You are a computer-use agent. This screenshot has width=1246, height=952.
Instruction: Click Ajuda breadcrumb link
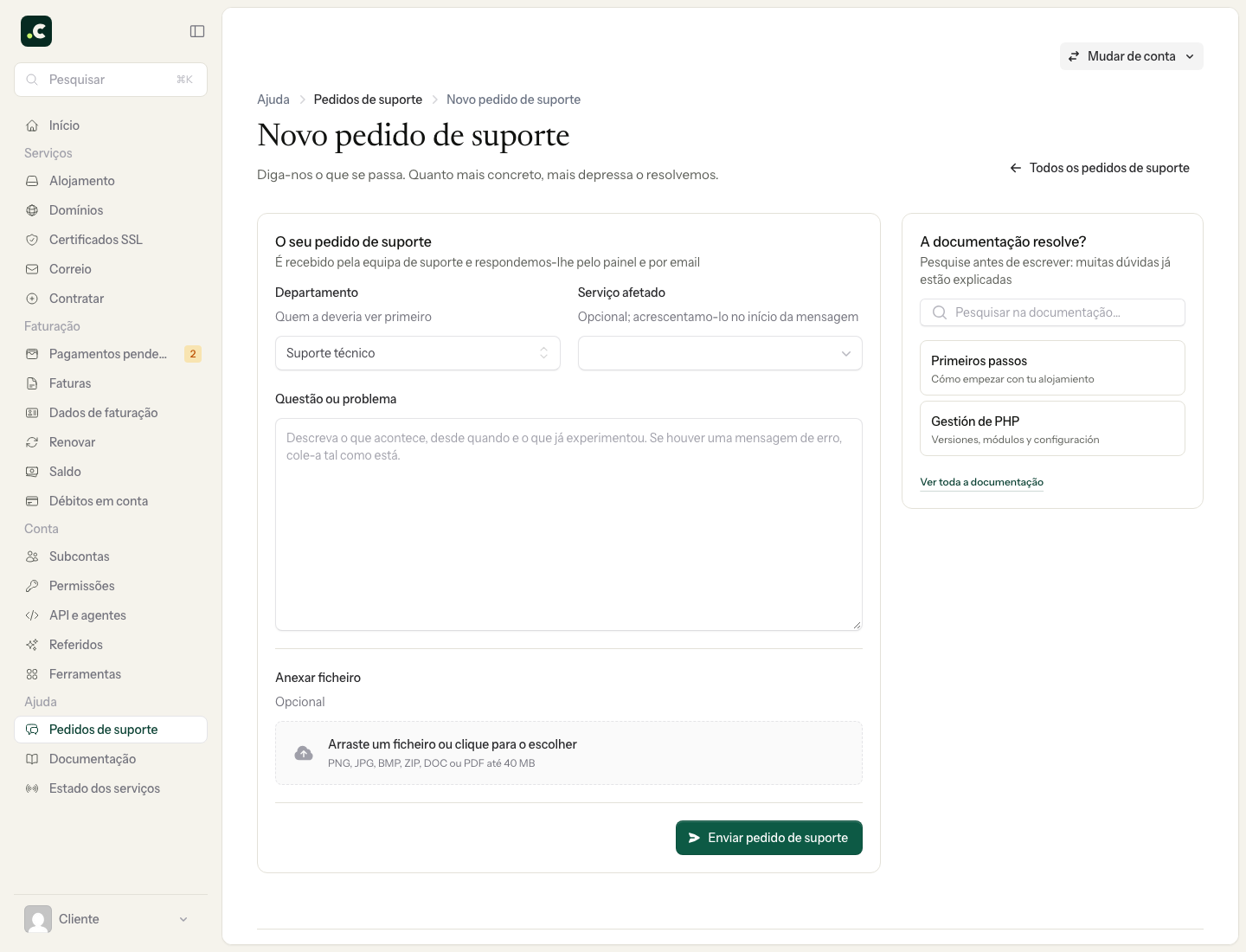(x=273, y=100)
